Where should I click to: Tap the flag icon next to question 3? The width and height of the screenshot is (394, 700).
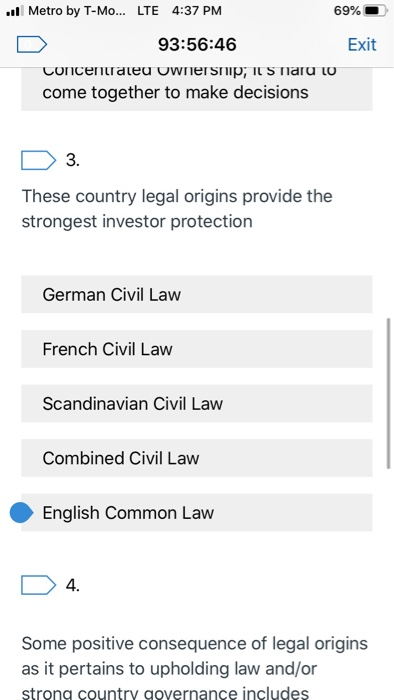[38, 160]
